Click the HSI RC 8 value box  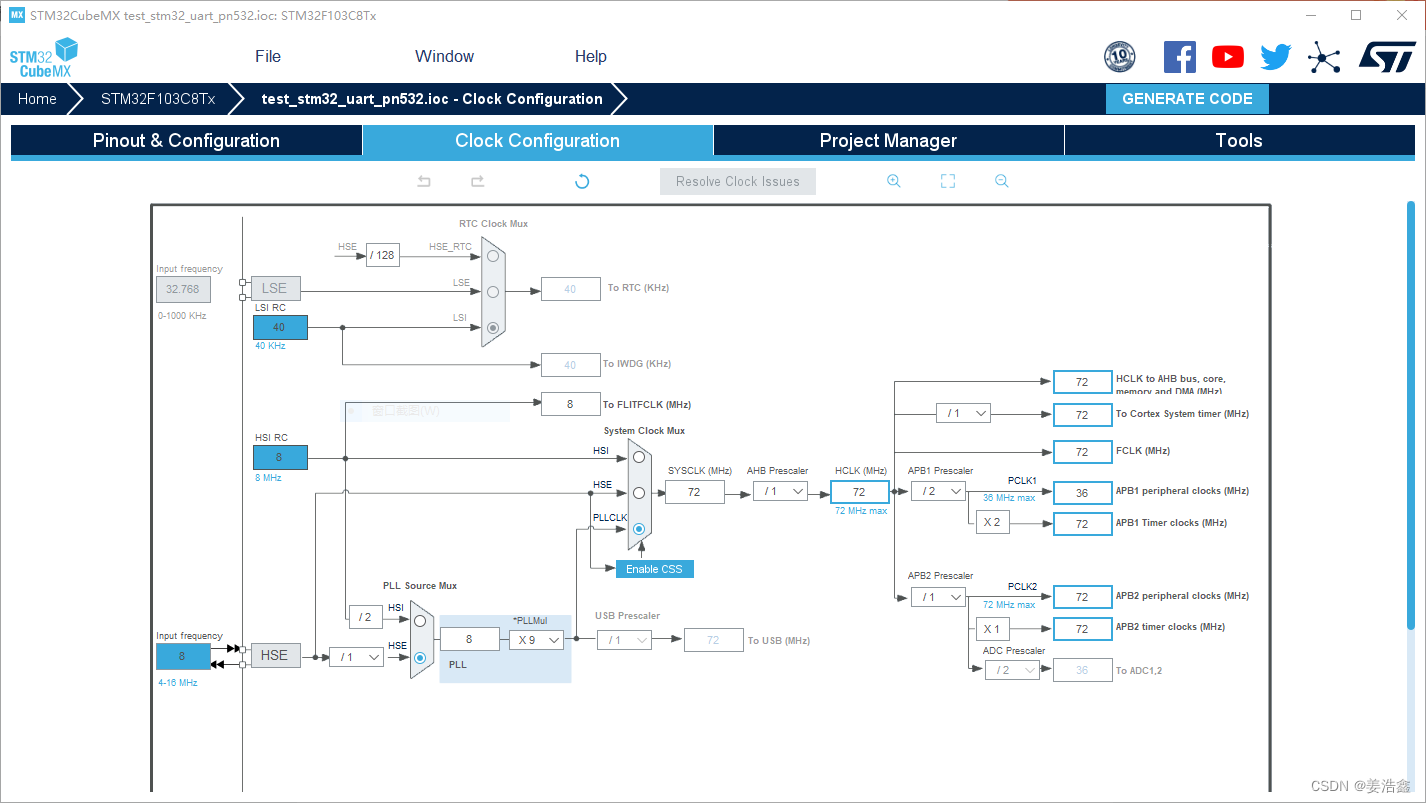coord(280,457)
